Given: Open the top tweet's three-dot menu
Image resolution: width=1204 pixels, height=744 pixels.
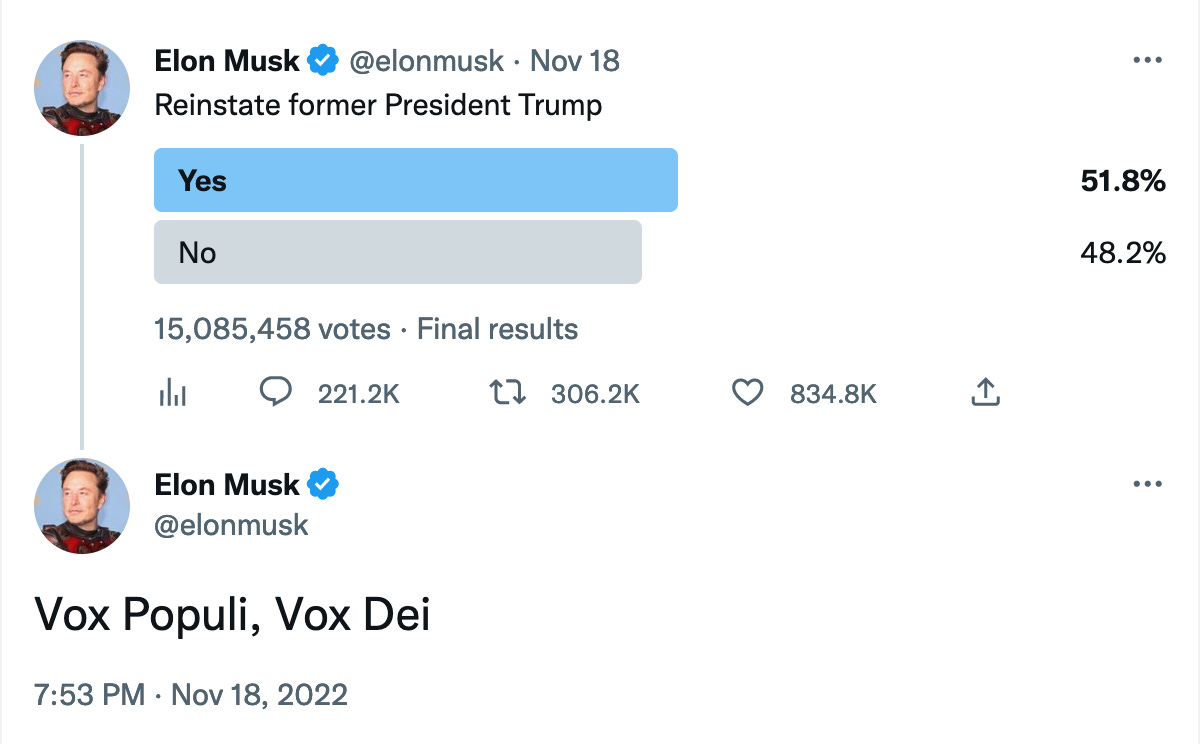Looking at the screenshot, I should [1148, 61].
